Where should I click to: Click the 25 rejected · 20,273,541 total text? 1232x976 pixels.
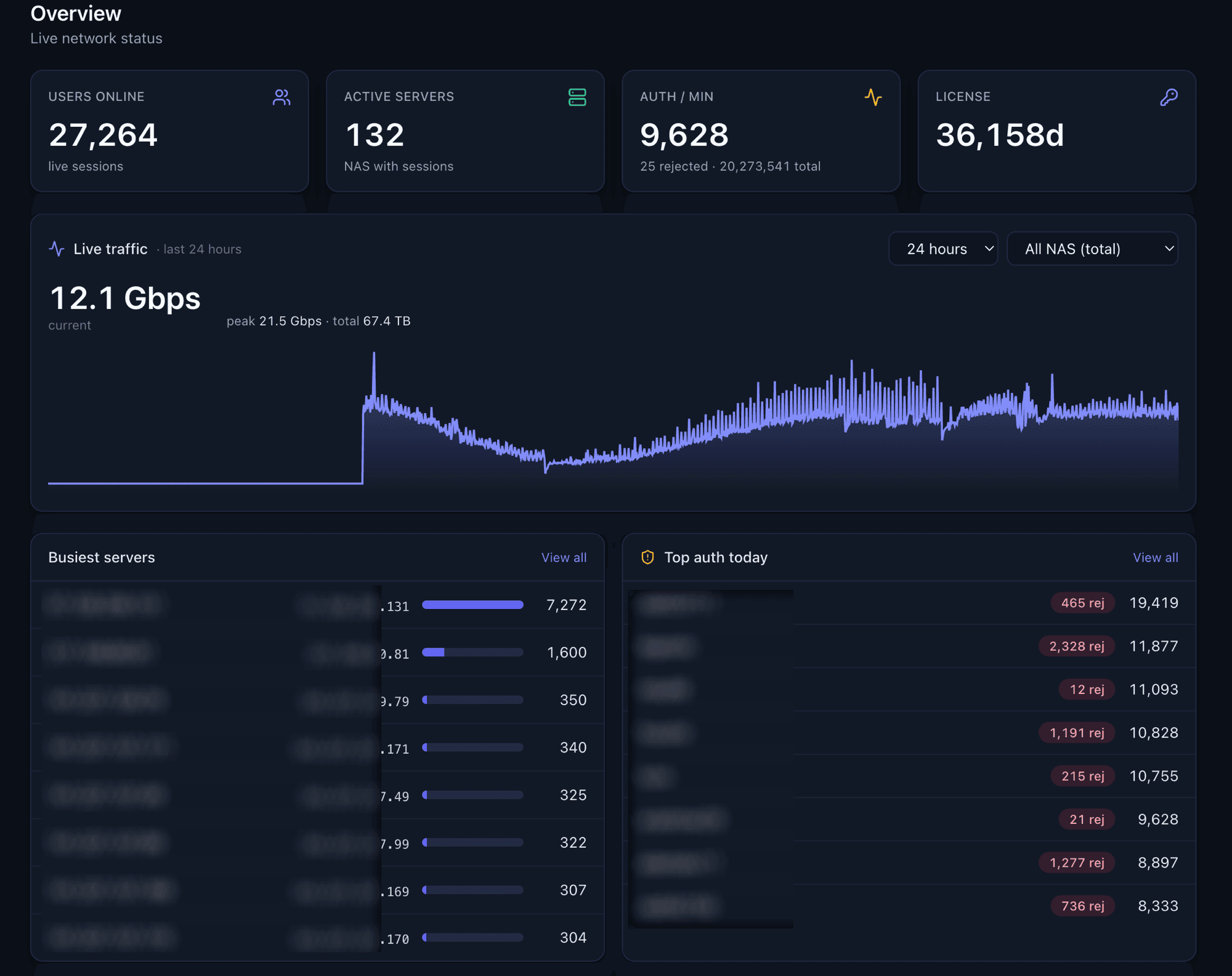coord(730,166)
